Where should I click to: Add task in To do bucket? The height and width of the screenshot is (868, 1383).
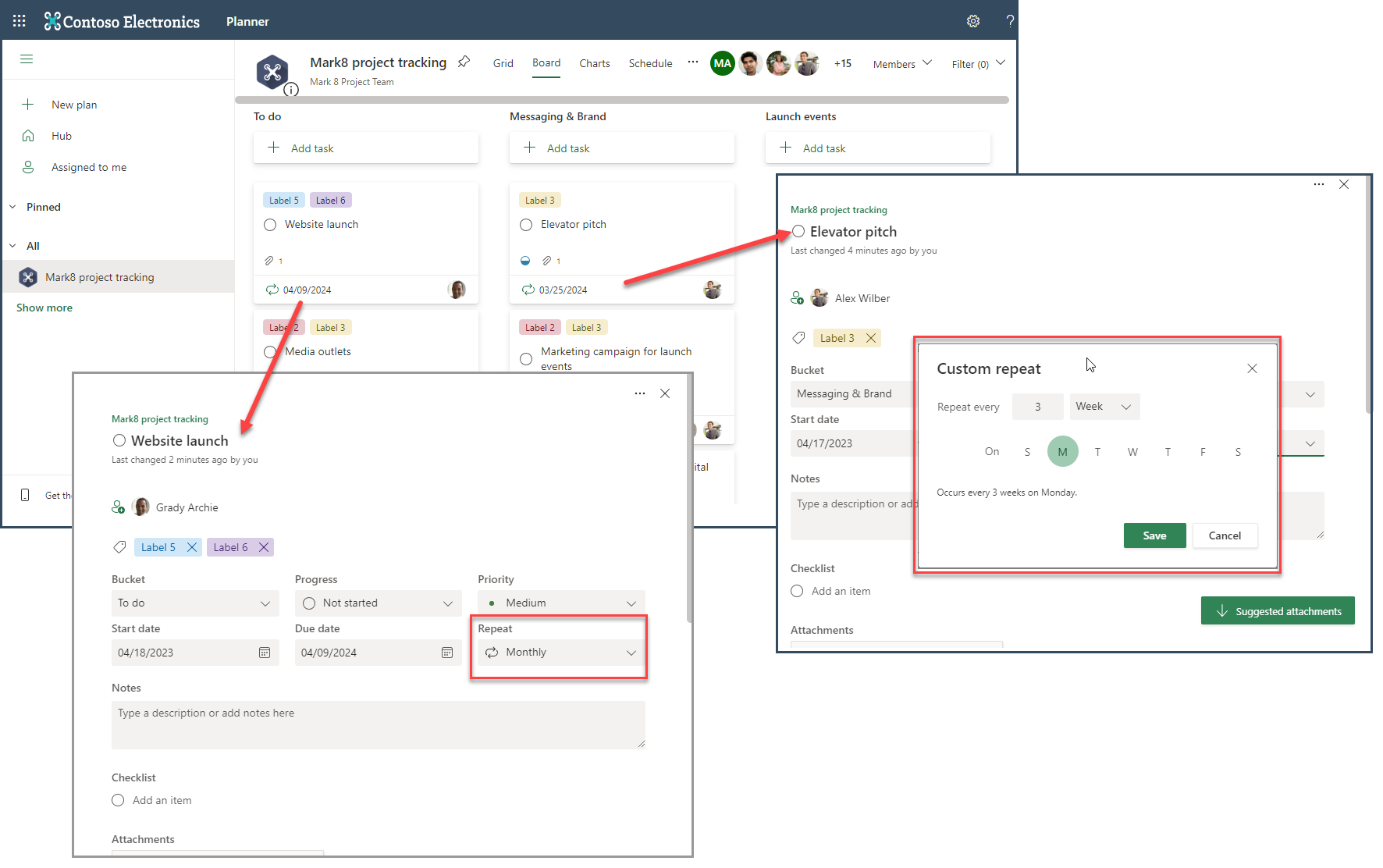tap(366, 148)
